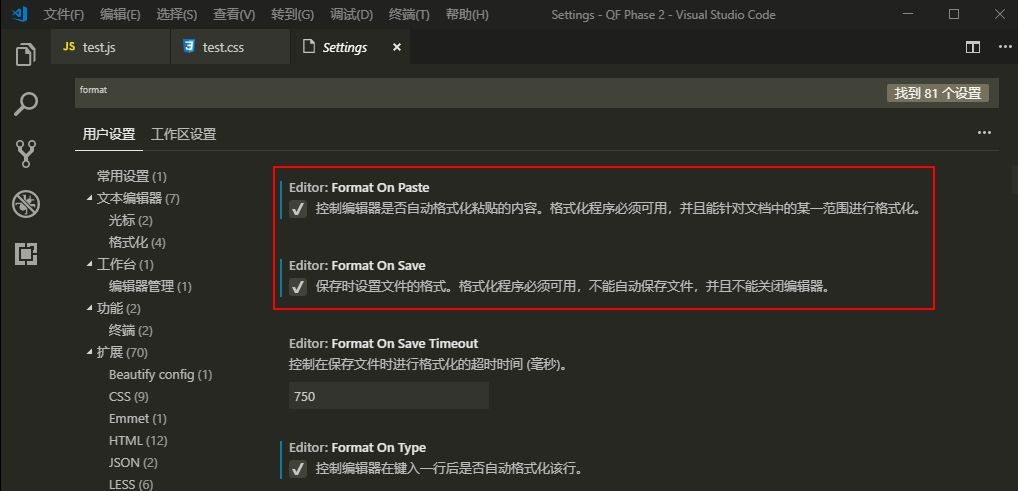This screenshot has height=491, width=1018.
Task: Open editor more actions ellipsis in tab bar
Action: click(x=1004, y=47)
